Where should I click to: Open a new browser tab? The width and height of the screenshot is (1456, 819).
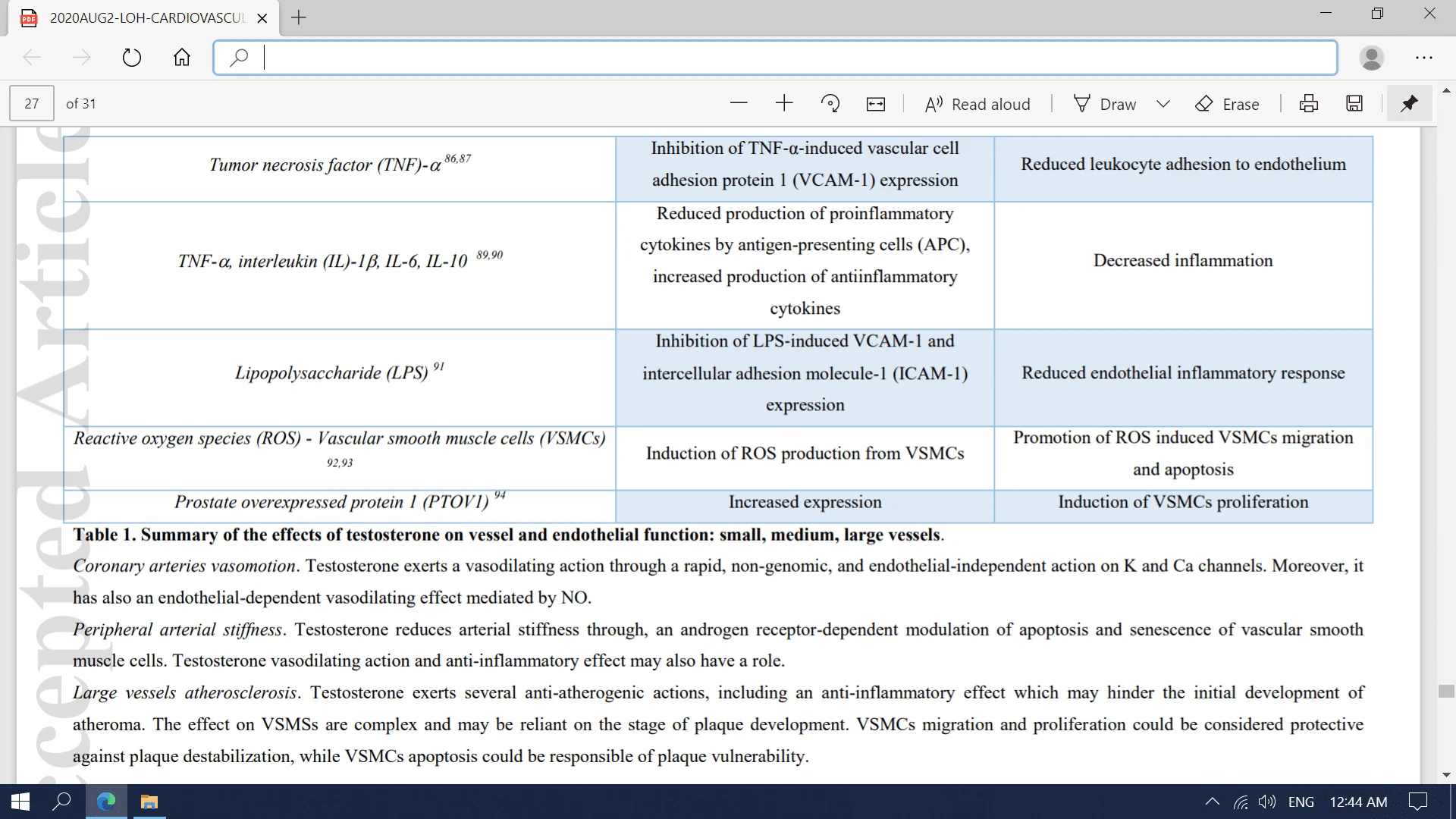pos(299,17)
